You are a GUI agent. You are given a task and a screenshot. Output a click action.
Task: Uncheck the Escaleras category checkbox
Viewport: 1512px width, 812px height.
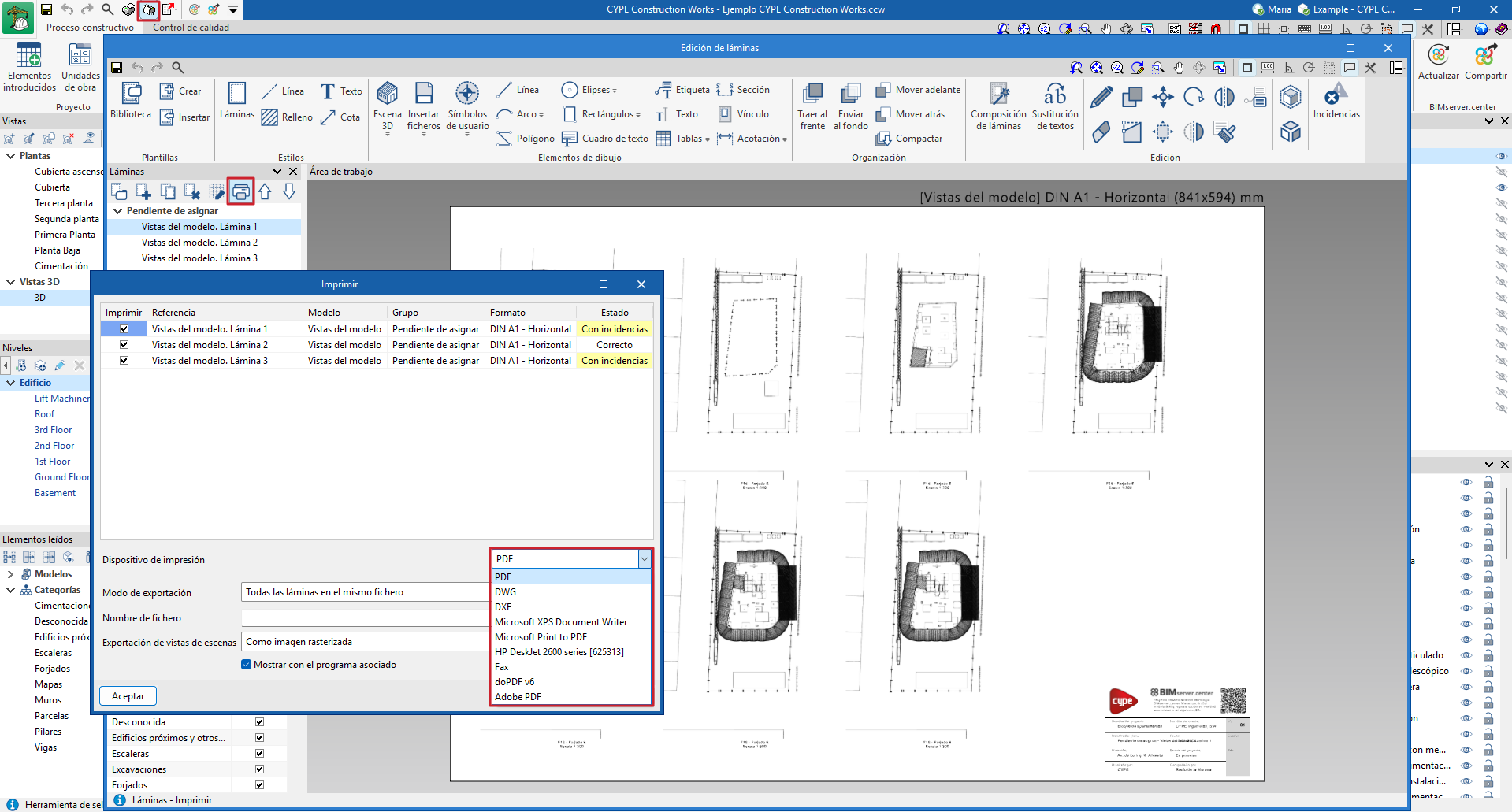(x=259, y=754)
